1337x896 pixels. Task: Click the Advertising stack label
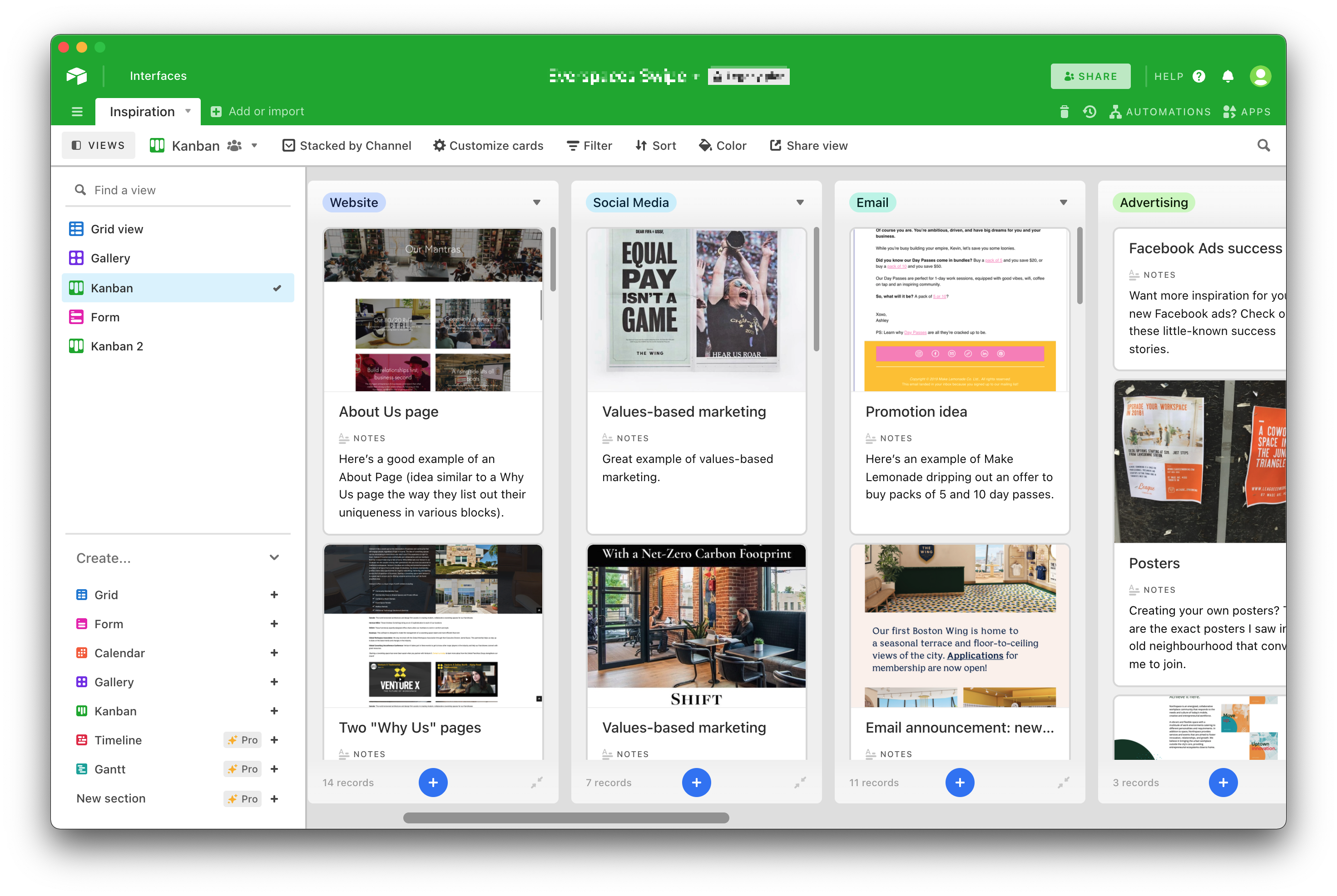pyautogui.click(x=1153, y=202)
